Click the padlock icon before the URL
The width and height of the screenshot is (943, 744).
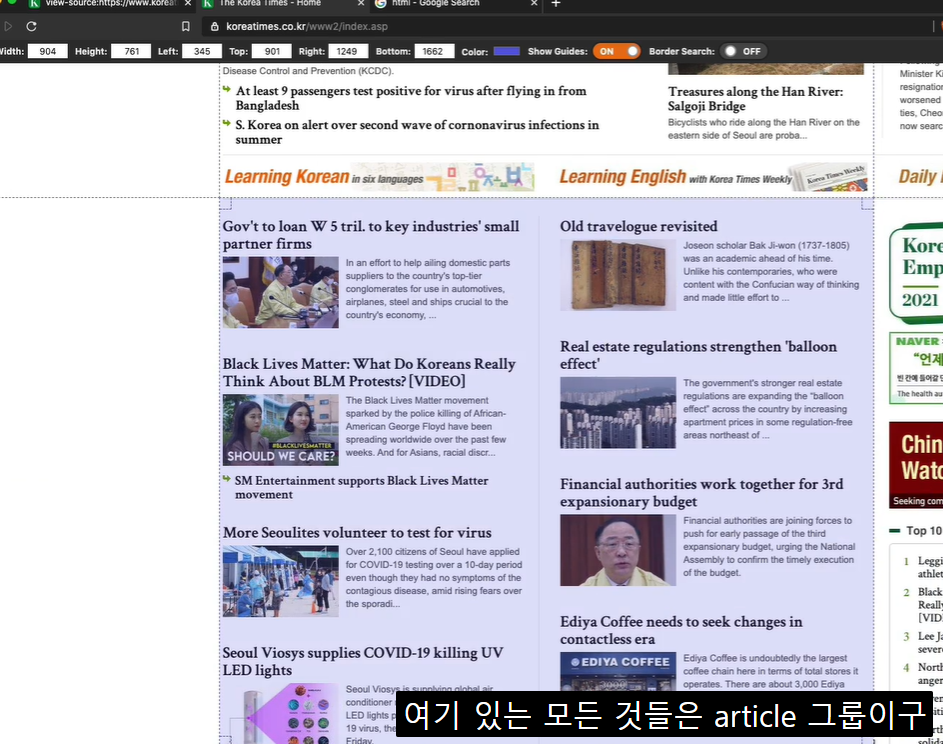pos(214,26)
